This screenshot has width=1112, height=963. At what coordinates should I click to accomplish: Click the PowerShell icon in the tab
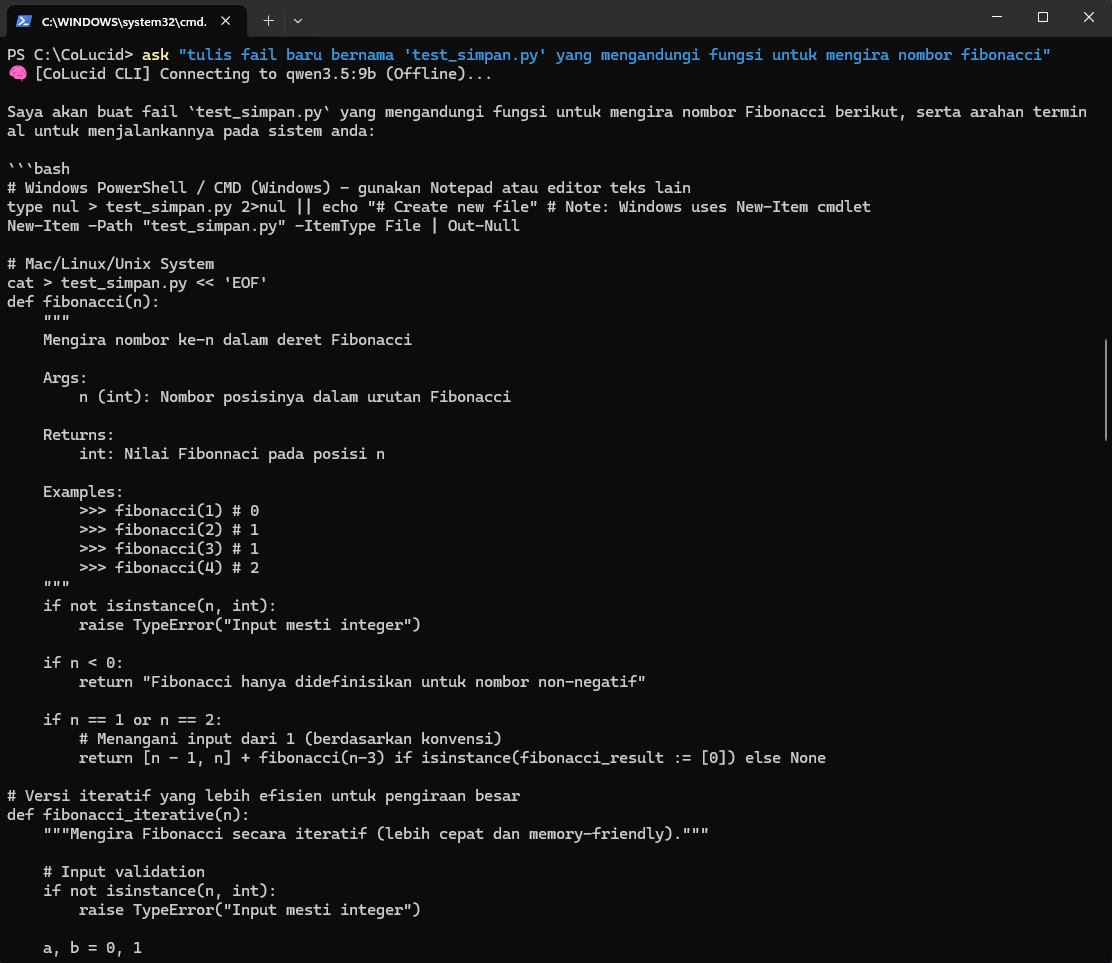pyautogui.click(x=24, y=21)
